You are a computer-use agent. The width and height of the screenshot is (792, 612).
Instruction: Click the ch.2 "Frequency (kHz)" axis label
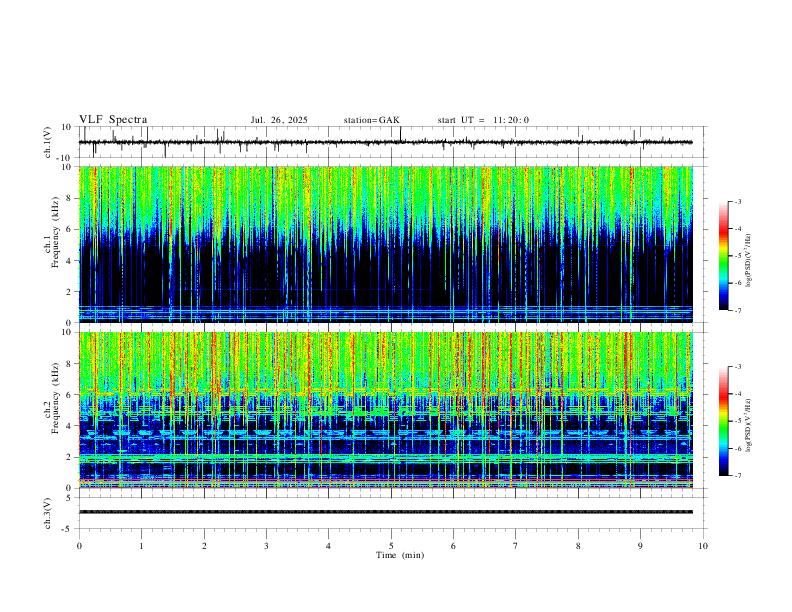click(x=56, y=398)
